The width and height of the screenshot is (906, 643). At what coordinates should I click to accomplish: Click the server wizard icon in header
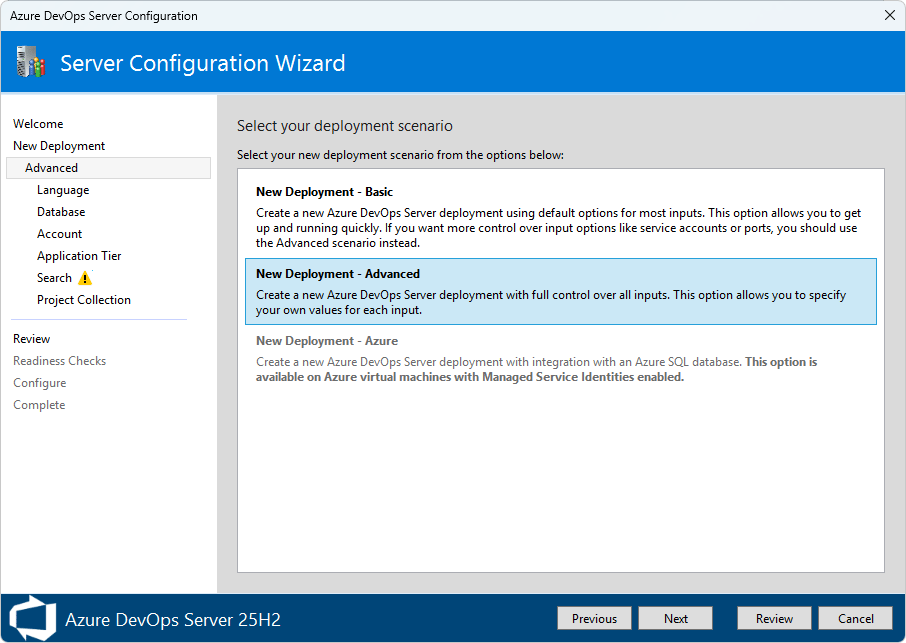31,63
